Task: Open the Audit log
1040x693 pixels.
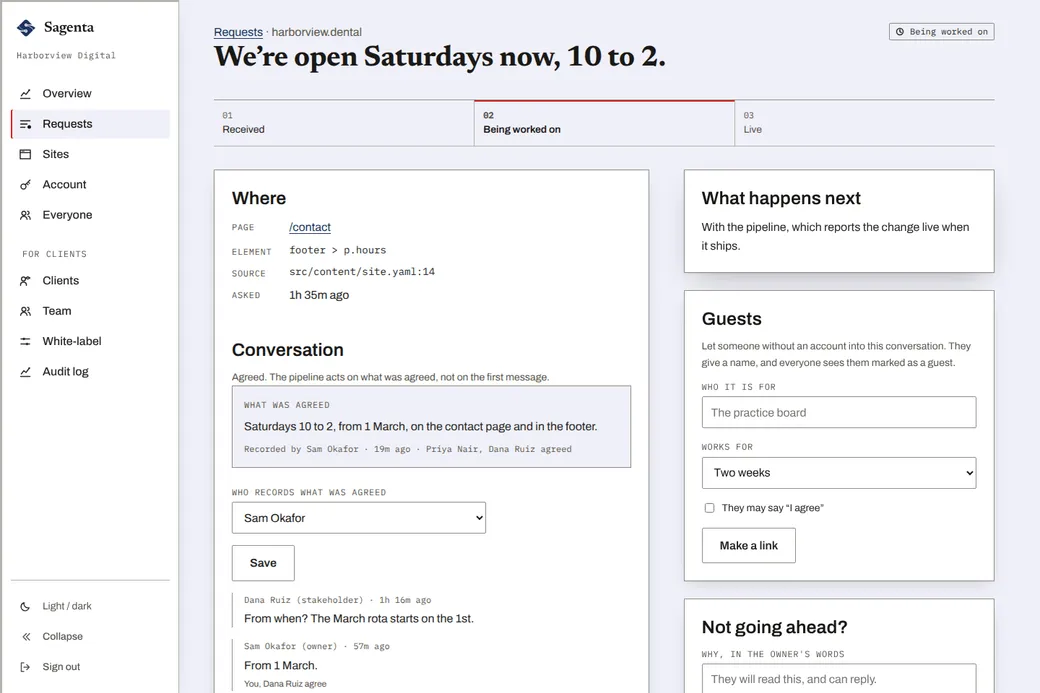Action: tap(90, 372)
